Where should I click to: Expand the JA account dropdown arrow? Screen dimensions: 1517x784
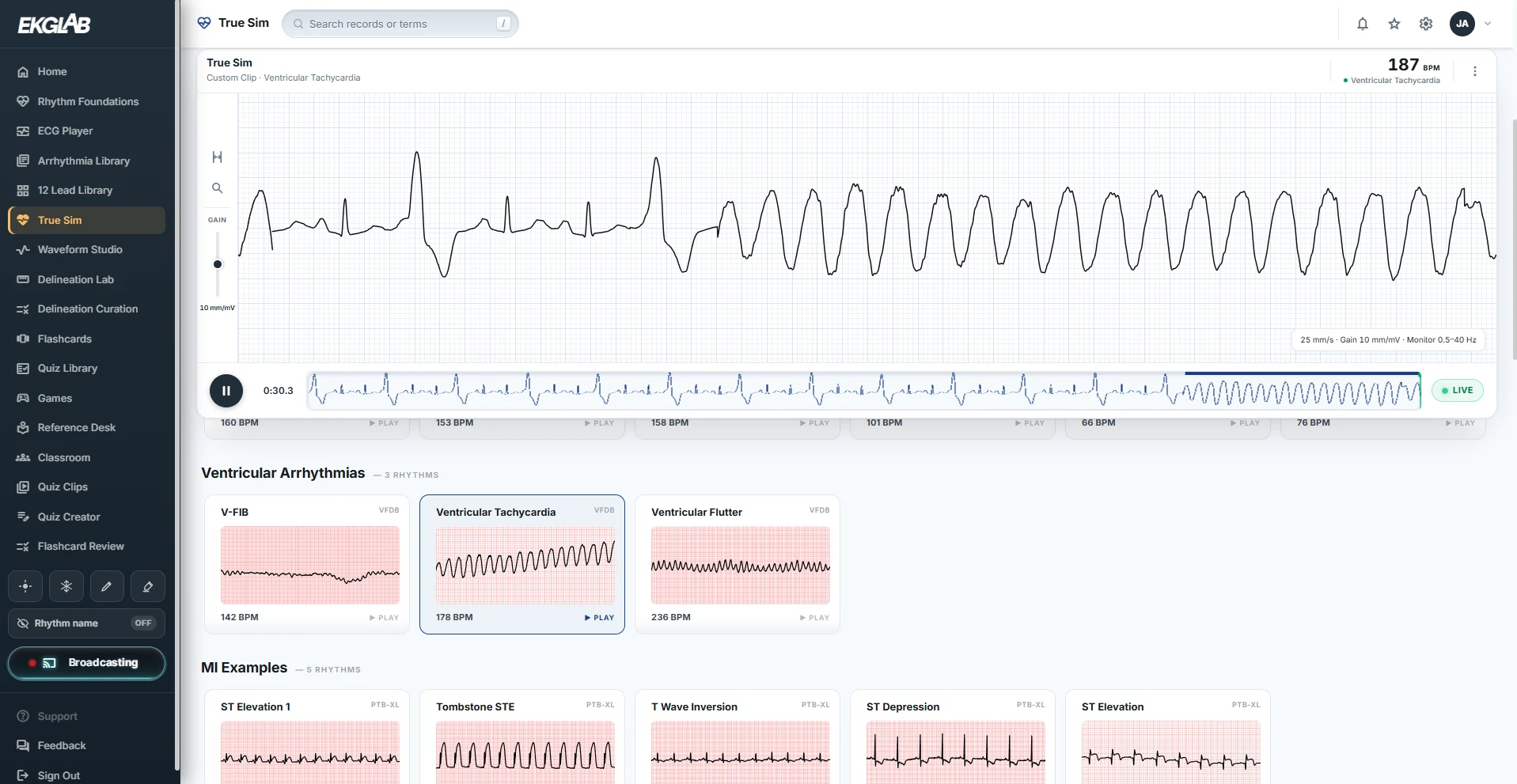pyautogui.click(x=1488, y=24)
